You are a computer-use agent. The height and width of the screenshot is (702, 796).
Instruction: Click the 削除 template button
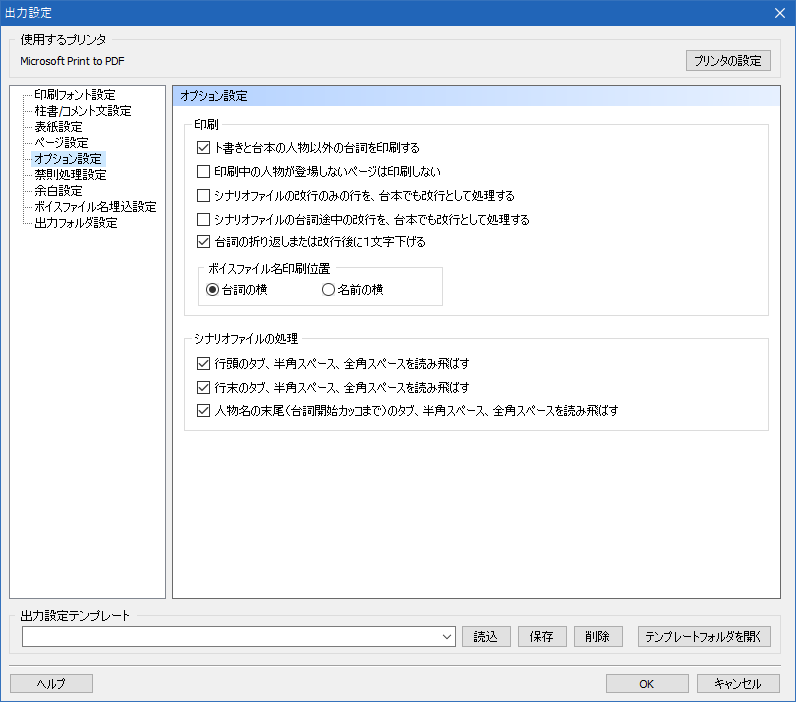pos(598,637)
